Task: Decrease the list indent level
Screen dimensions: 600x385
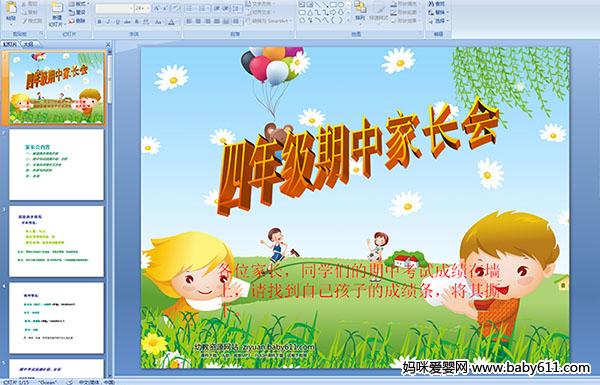Action: 217,8
